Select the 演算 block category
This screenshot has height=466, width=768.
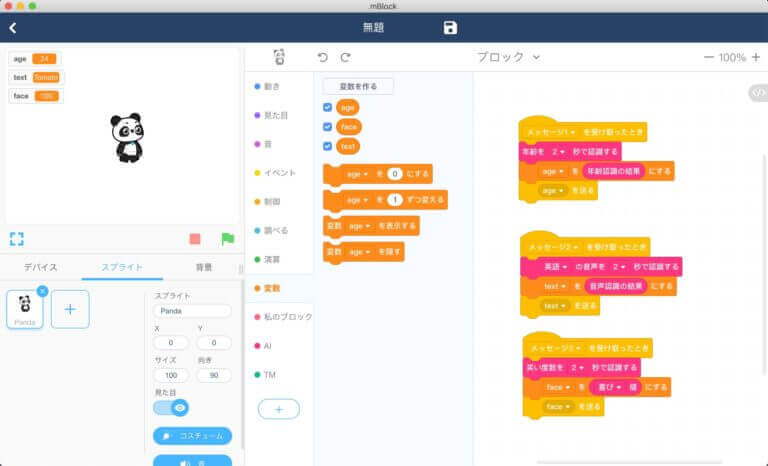[267, 259]
